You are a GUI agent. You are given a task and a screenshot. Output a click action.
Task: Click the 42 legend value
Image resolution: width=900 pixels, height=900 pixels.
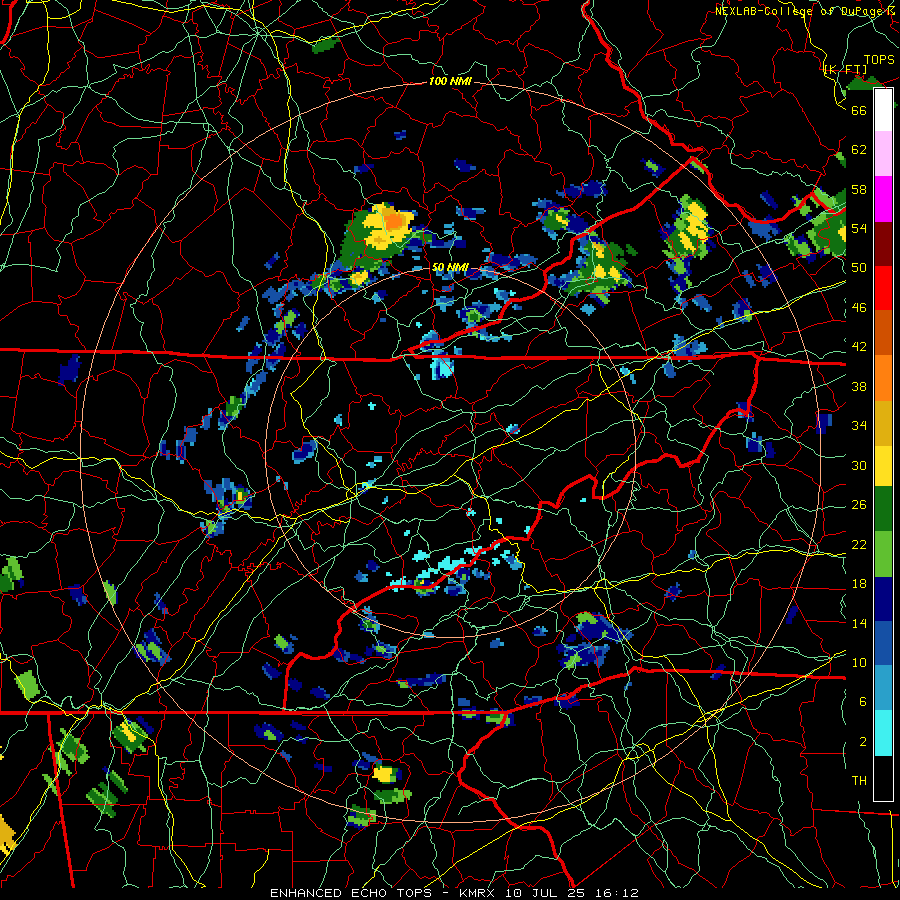click(x=859, y=347)
